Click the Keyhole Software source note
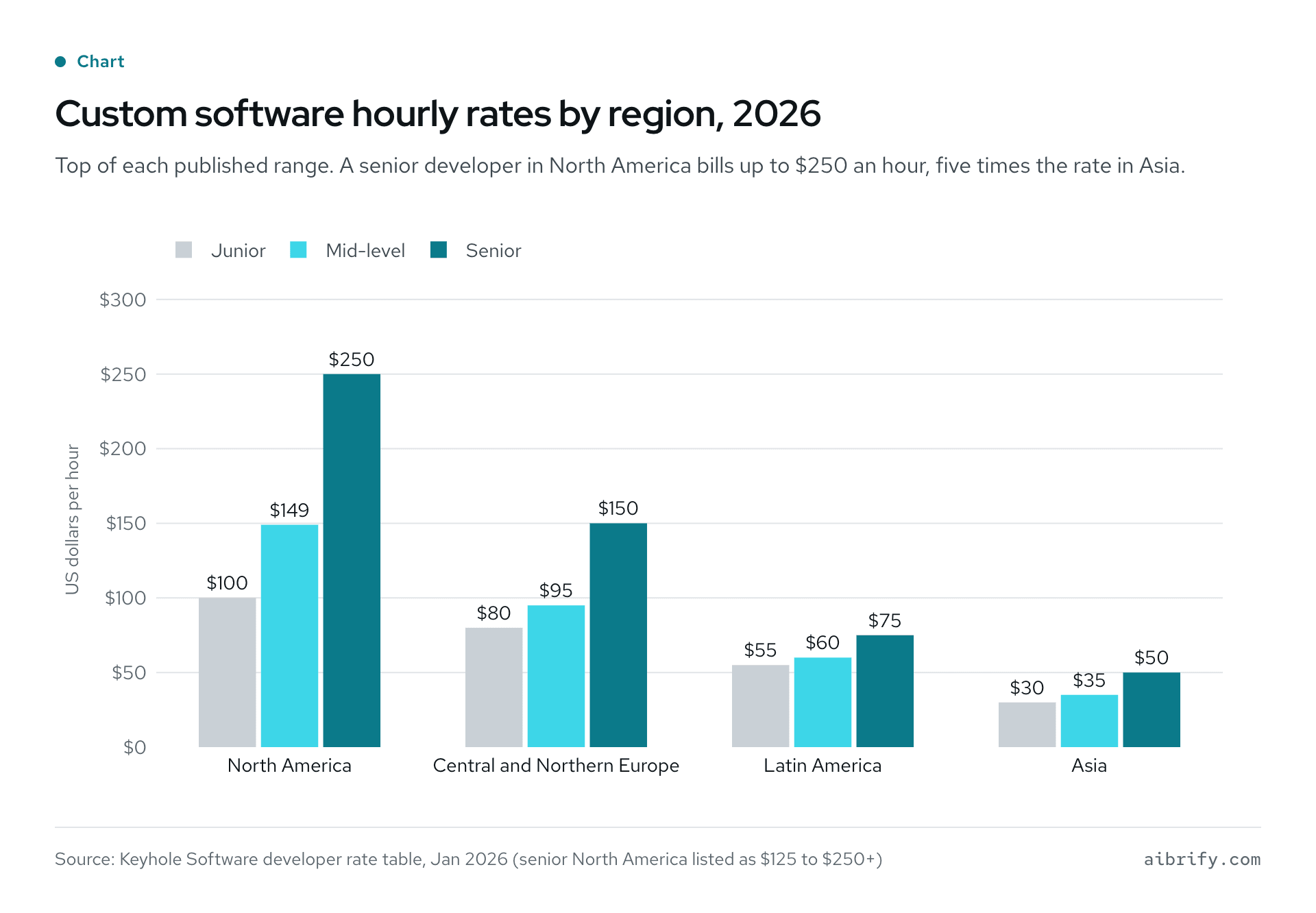This screenshot has width=1316, height=913. click(x=469, y=860)
